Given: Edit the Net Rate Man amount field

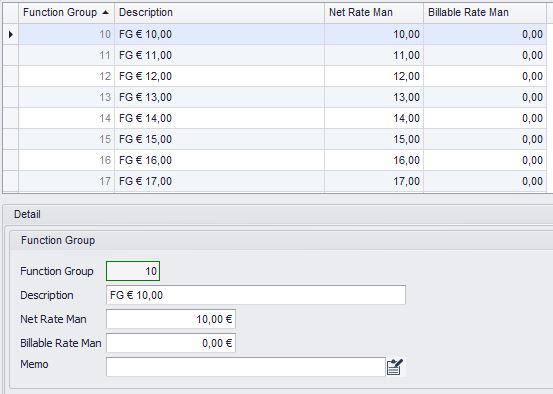Looking at the screenshot, I should (x=171, y=319).
